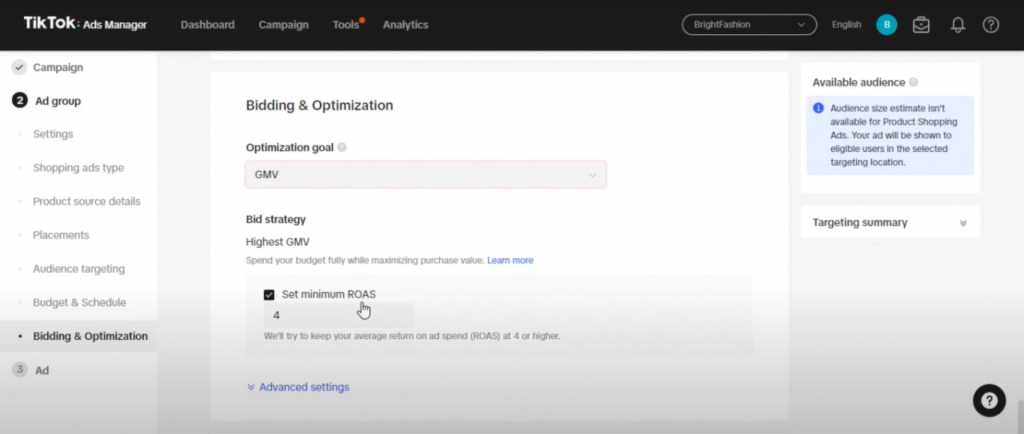The image size is (1024, 434).
Task: Go to the Analytics tab
Action: [405, 25]
